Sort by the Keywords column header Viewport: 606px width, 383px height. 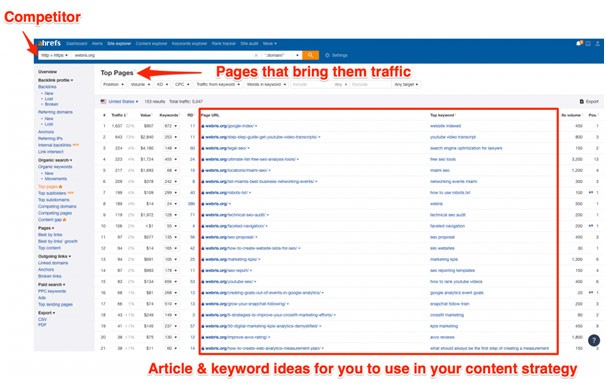(169, 115)
